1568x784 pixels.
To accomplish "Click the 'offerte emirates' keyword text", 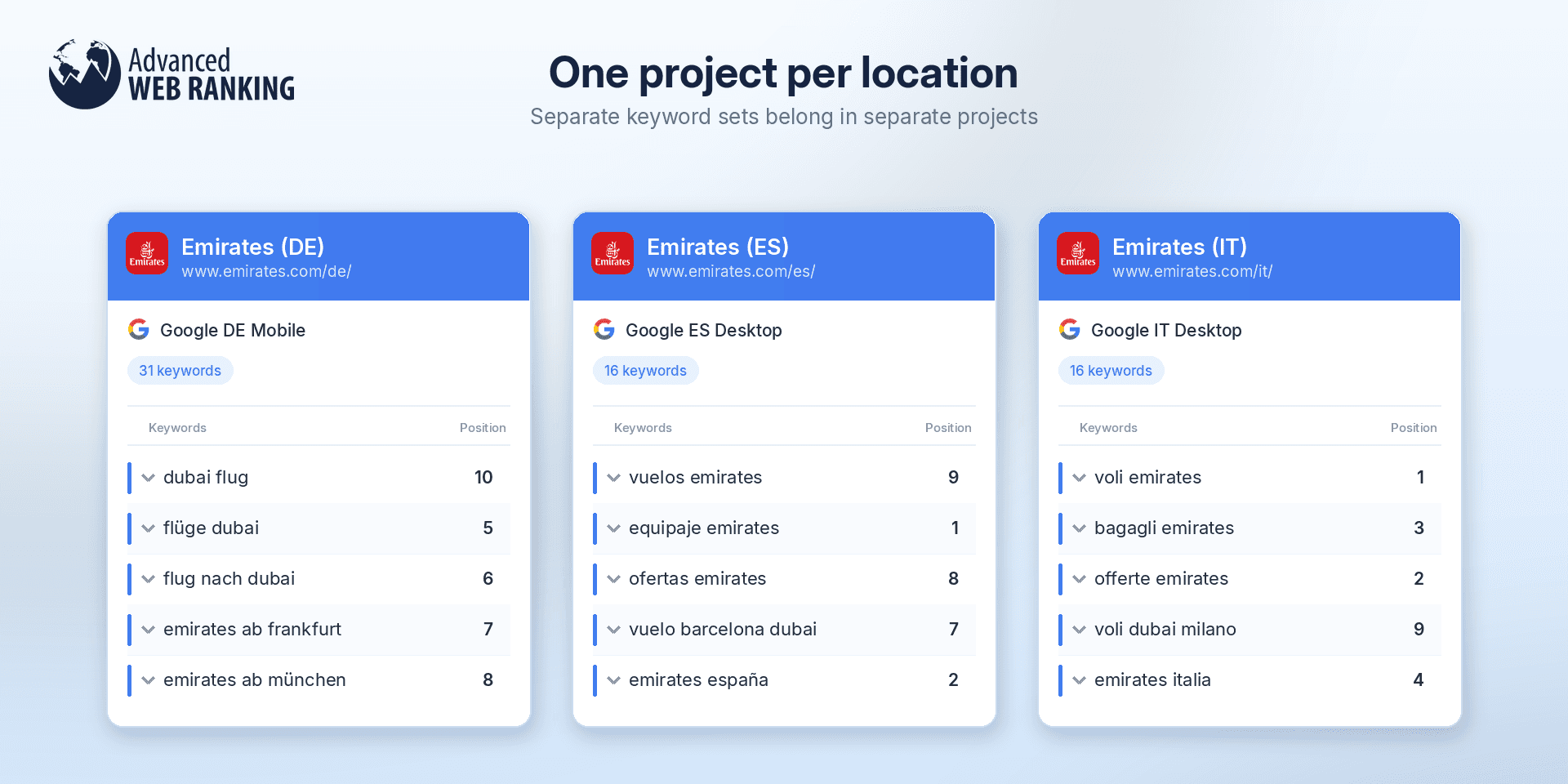I will [x=1161, y=579].
